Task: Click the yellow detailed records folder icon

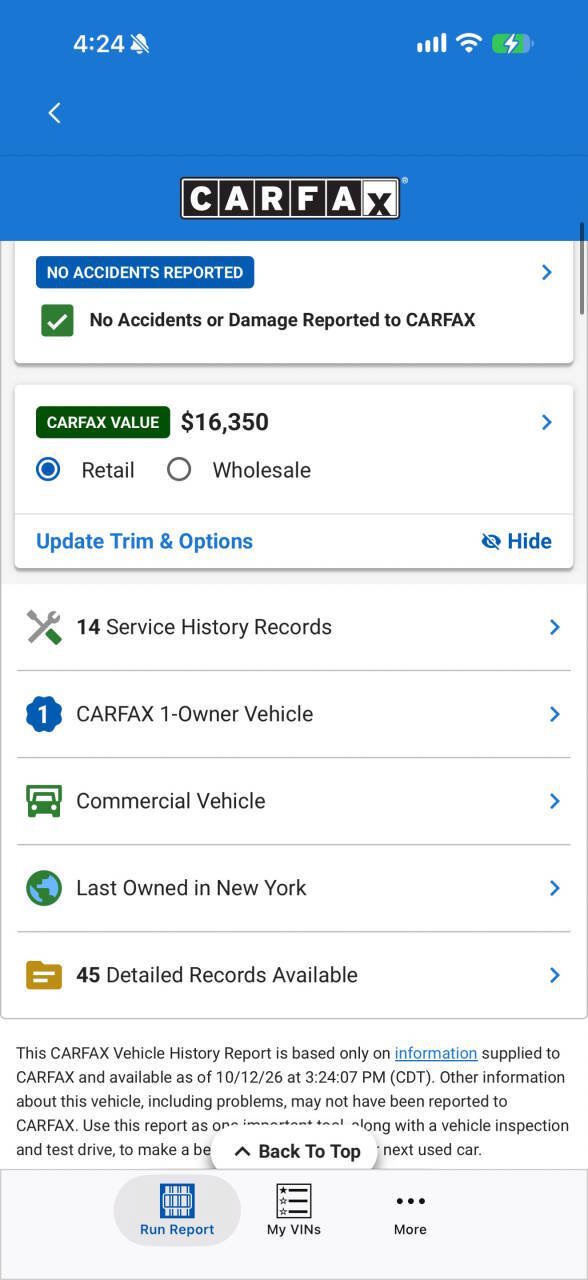Action: pos(44,975)
